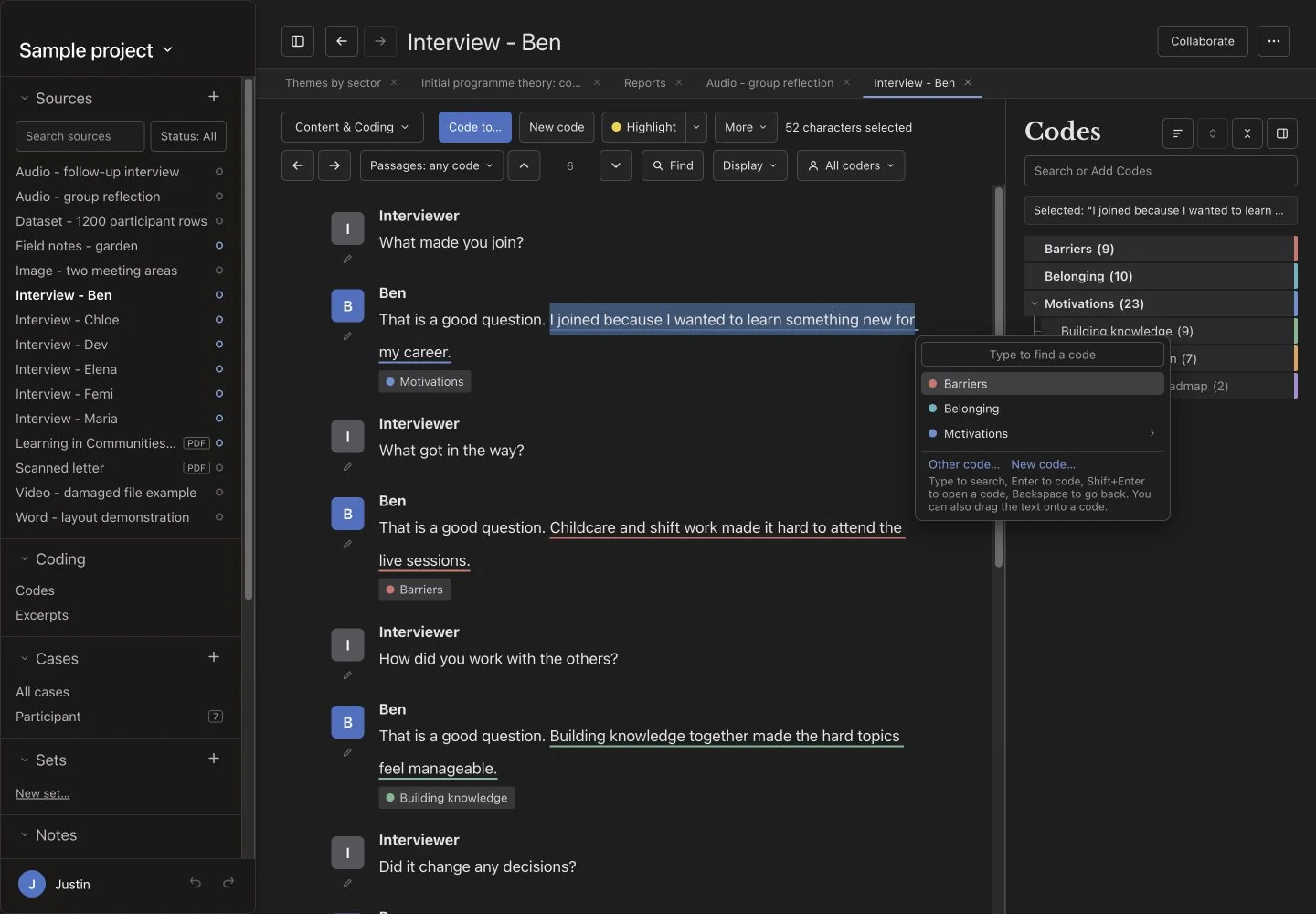This screenshot has height=914, width=1316.
Task: Choose Belonging in the code popup
Action: tap(1042, 409)
